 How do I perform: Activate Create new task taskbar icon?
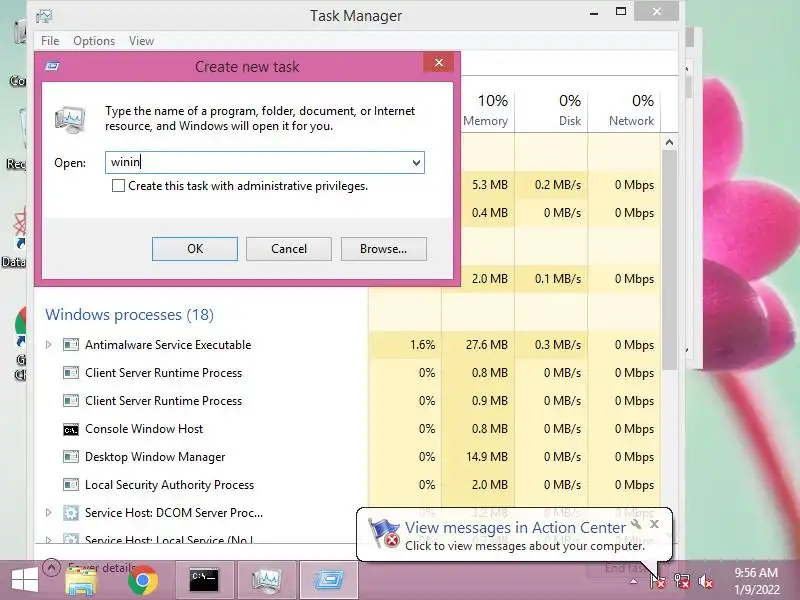(x=329, y=581)
